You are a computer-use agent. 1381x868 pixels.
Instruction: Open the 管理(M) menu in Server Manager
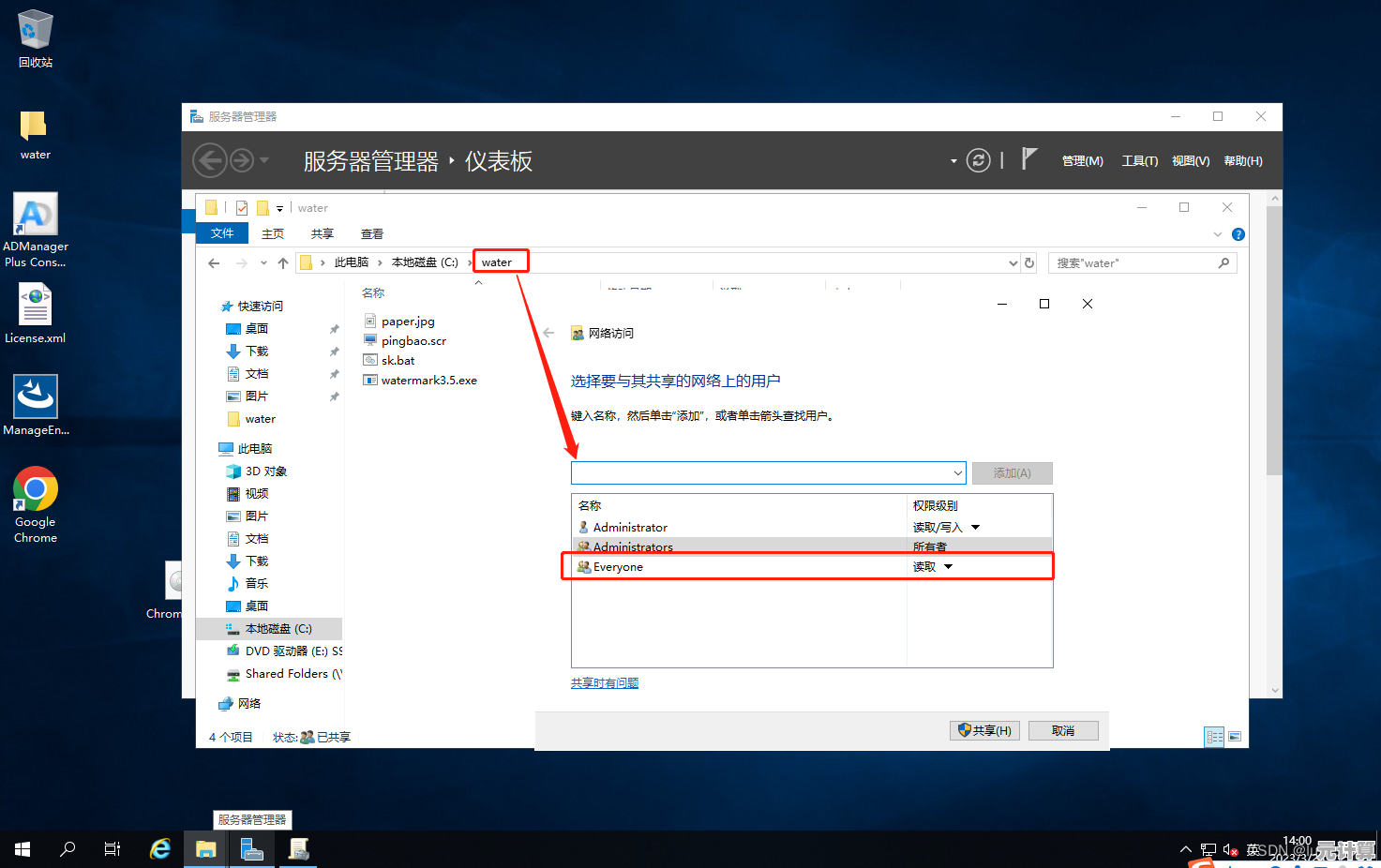click(x=1082, y=161)
